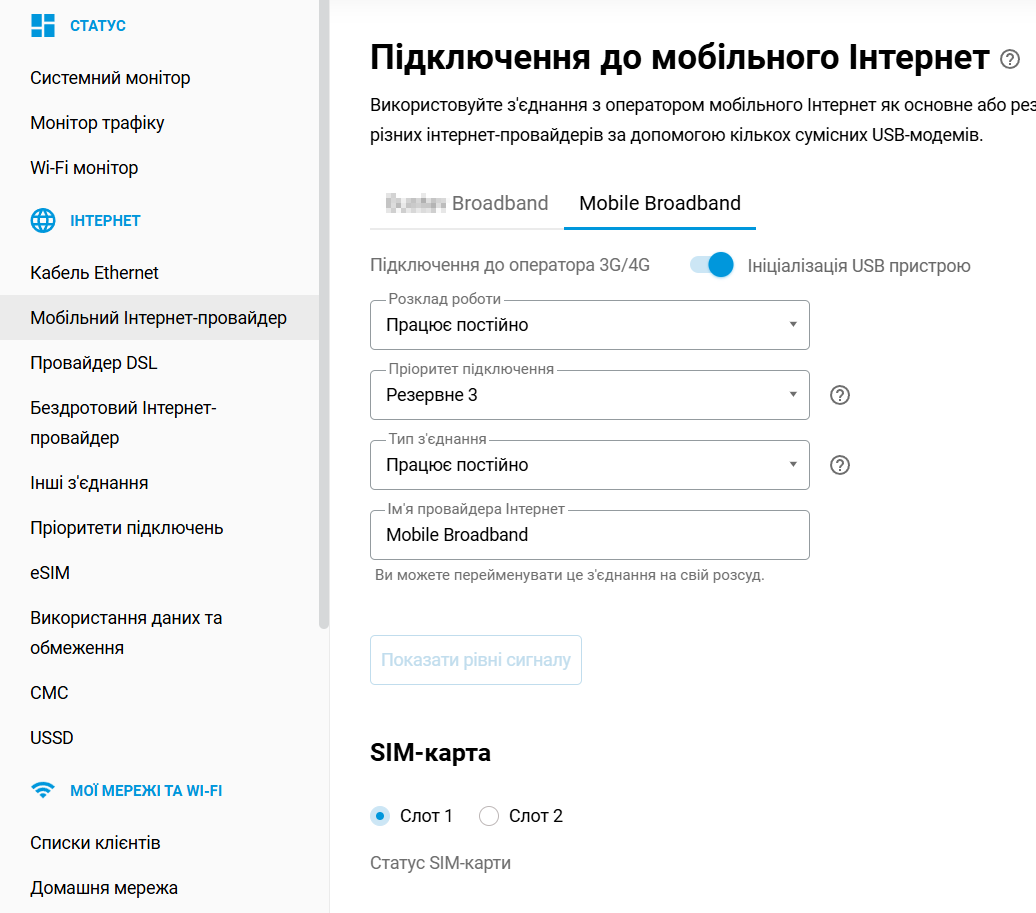Click the Ім'я провайдера Інтернет field
The height and width of the screenshot is (913, 1036).
click(x=589, y=535)
